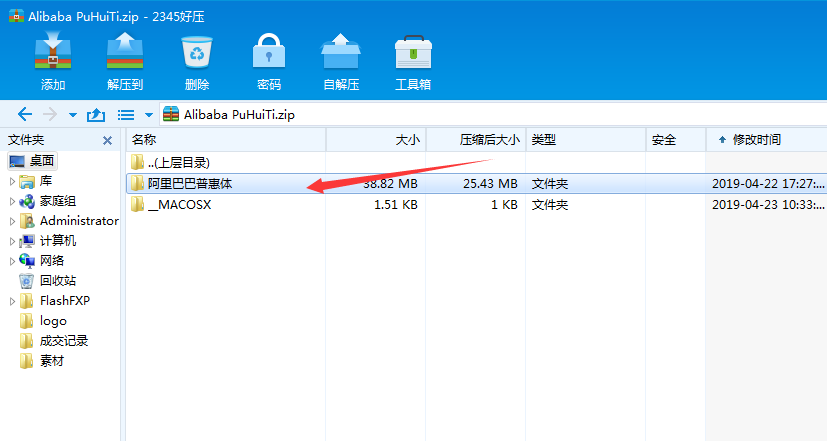Expand the FlashFXP tree node
This screenshot has height=441, width=827.
12,301
